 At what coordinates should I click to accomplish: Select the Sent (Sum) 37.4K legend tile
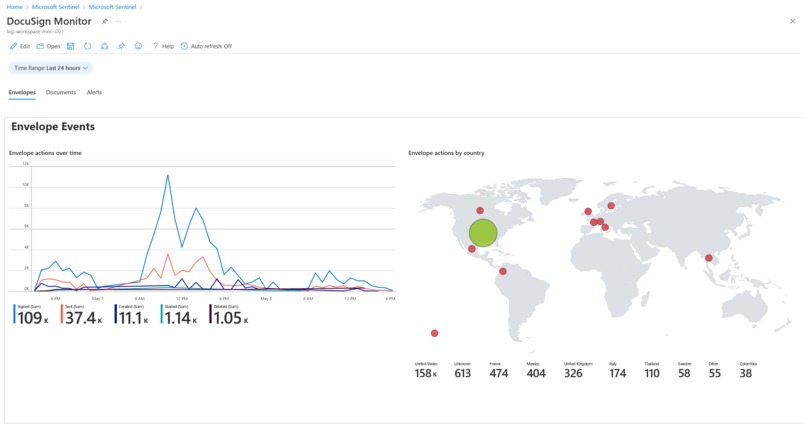[x=82, y=315]
